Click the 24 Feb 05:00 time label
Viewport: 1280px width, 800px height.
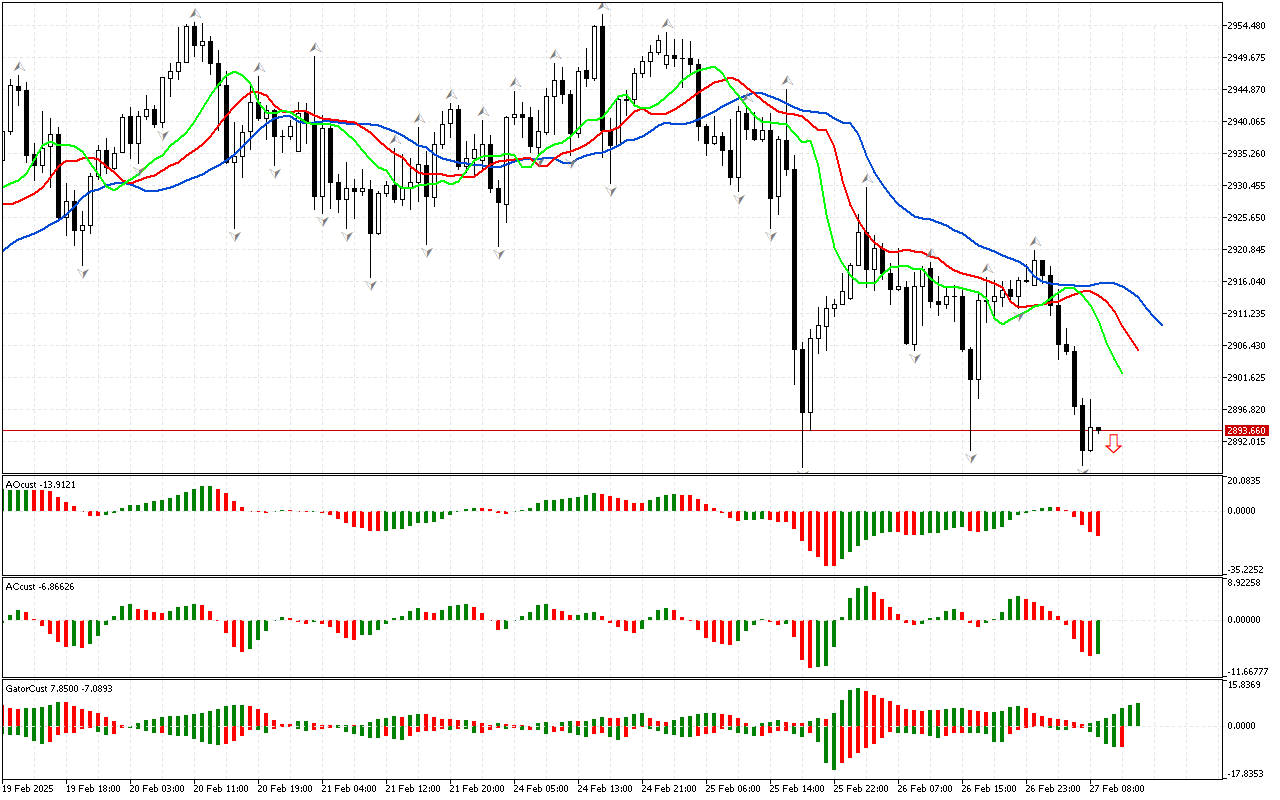click(x=541, y=789)
